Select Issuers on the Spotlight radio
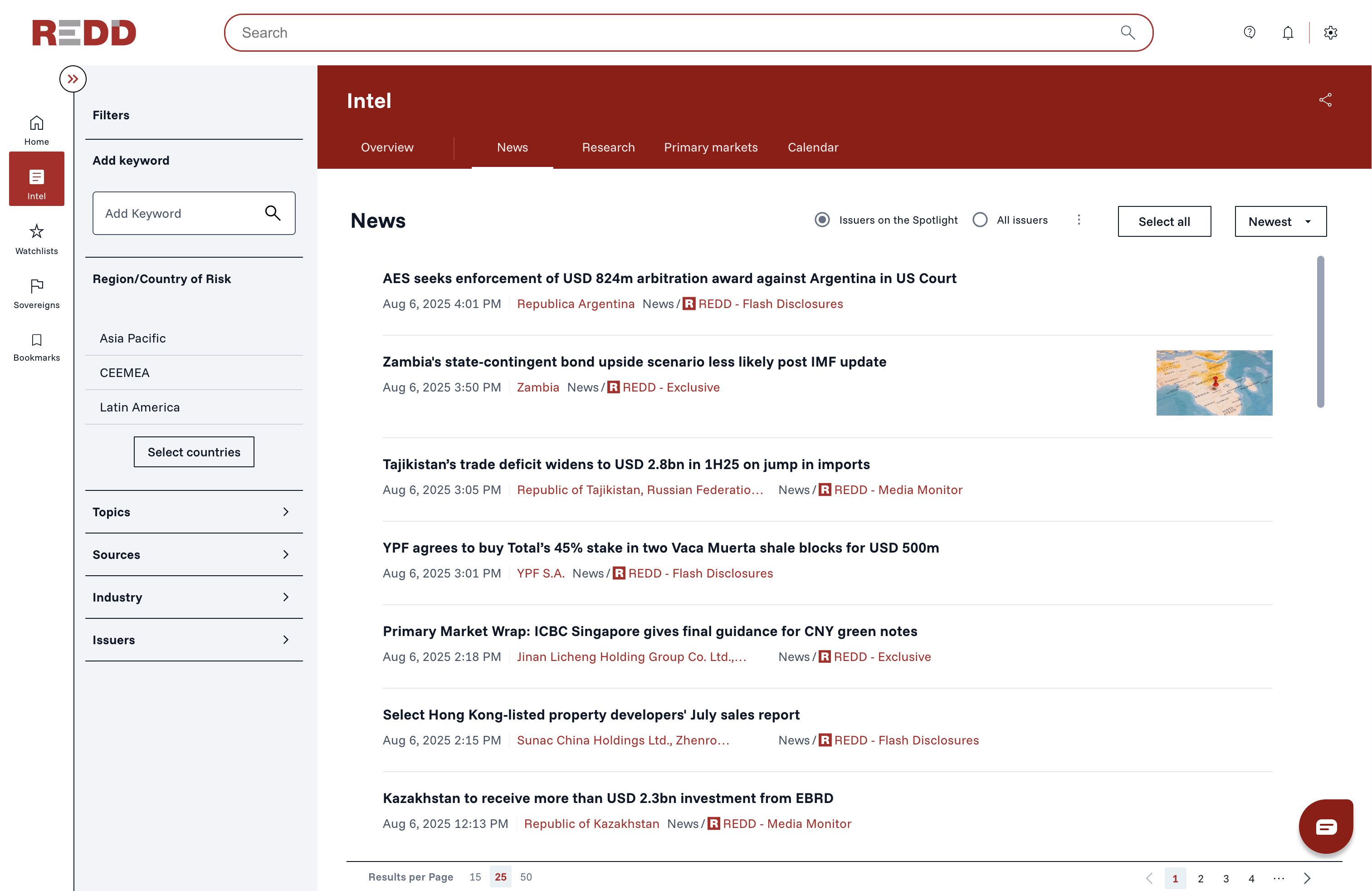 click(822, 220)
